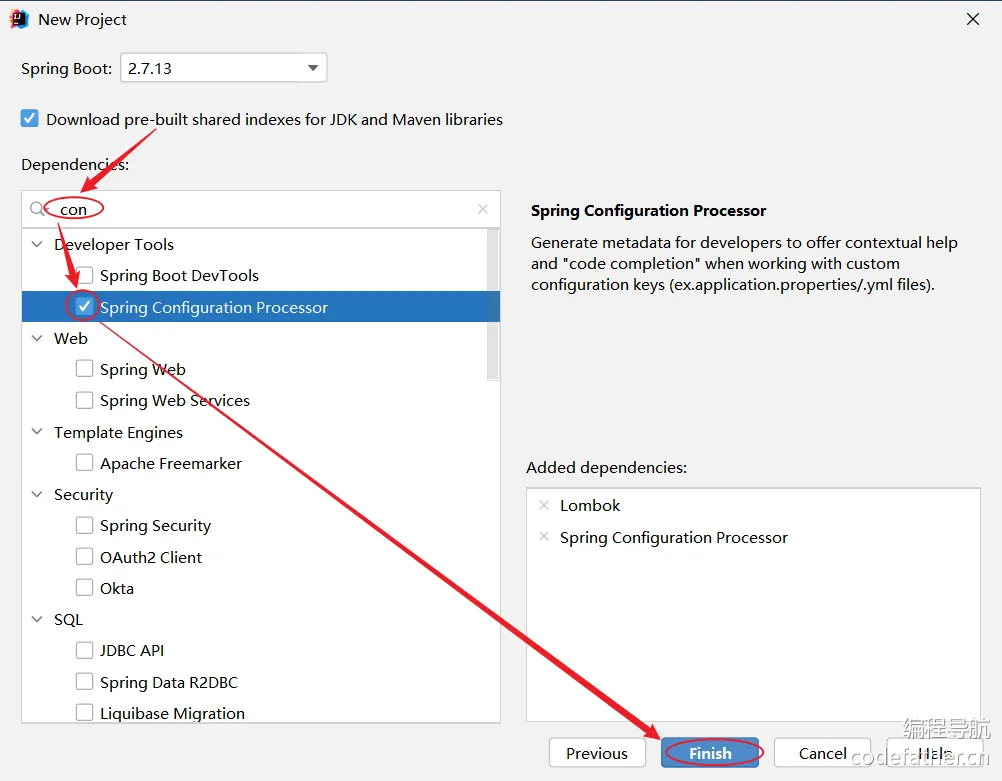The width and height of the screenshot is (1002, 781).
Task: Click the dependencies list vertical scrollbar
Action: pyautogui.click(x=493, y=305)
